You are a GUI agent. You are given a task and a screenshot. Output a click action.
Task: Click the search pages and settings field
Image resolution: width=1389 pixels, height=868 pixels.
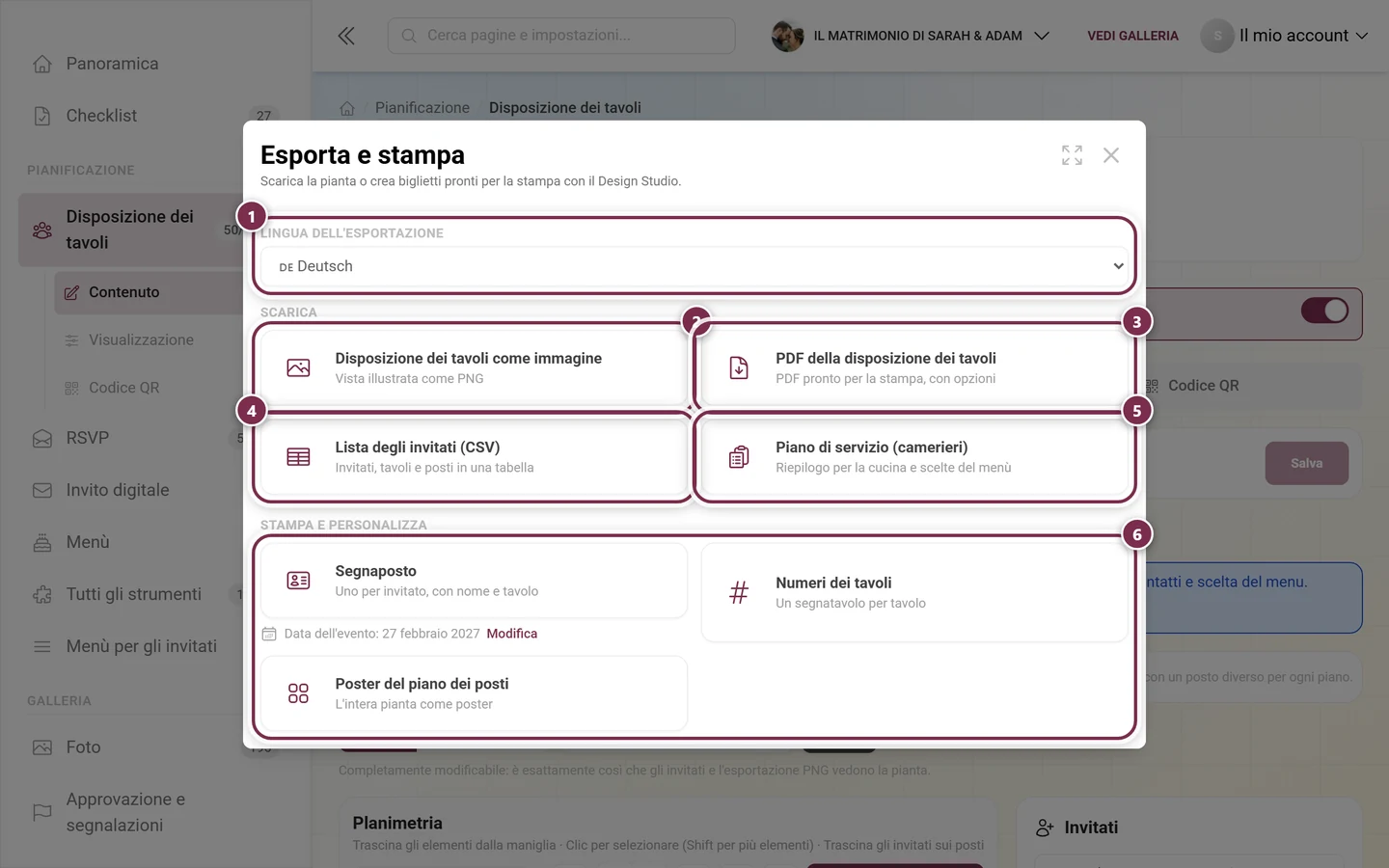click(x=561, y=36)
